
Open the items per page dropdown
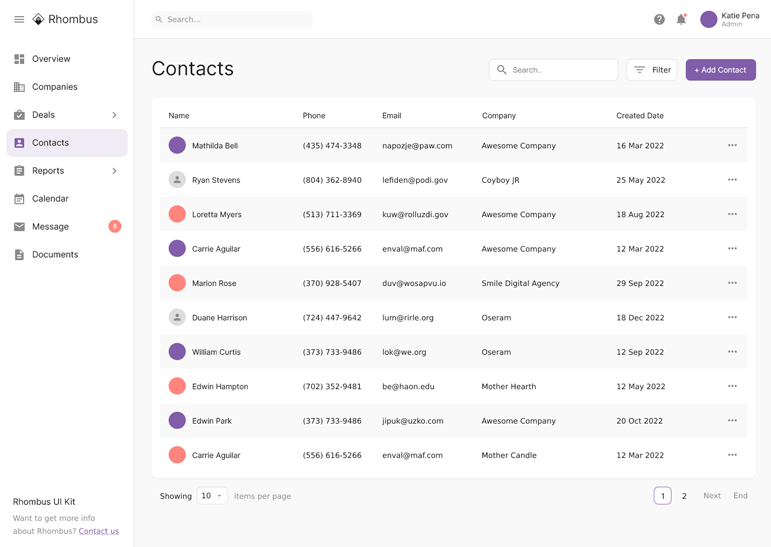coord(212,496)
